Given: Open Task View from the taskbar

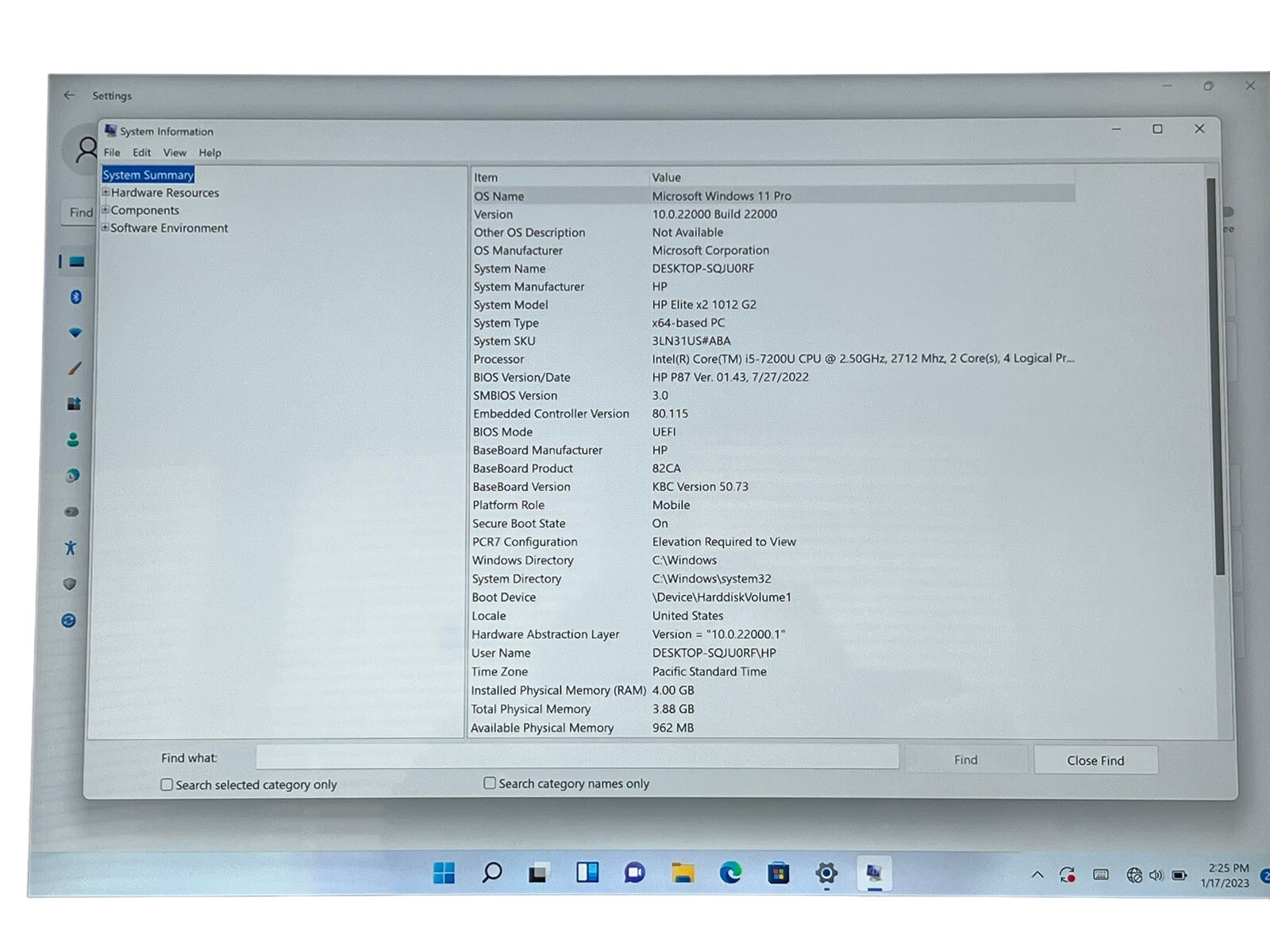Looking at the screenshot, I should tap(539, 873).
